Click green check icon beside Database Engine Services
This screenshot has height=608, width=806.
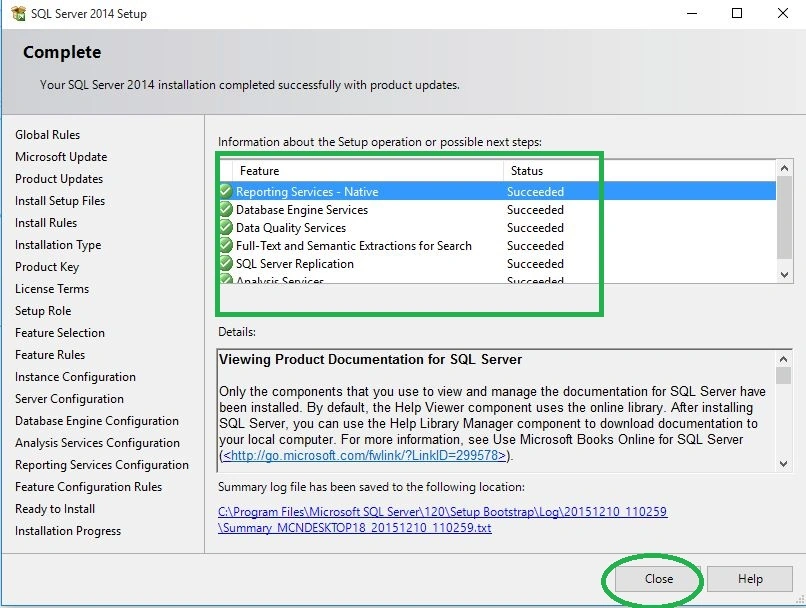click(x=226, y=209)
